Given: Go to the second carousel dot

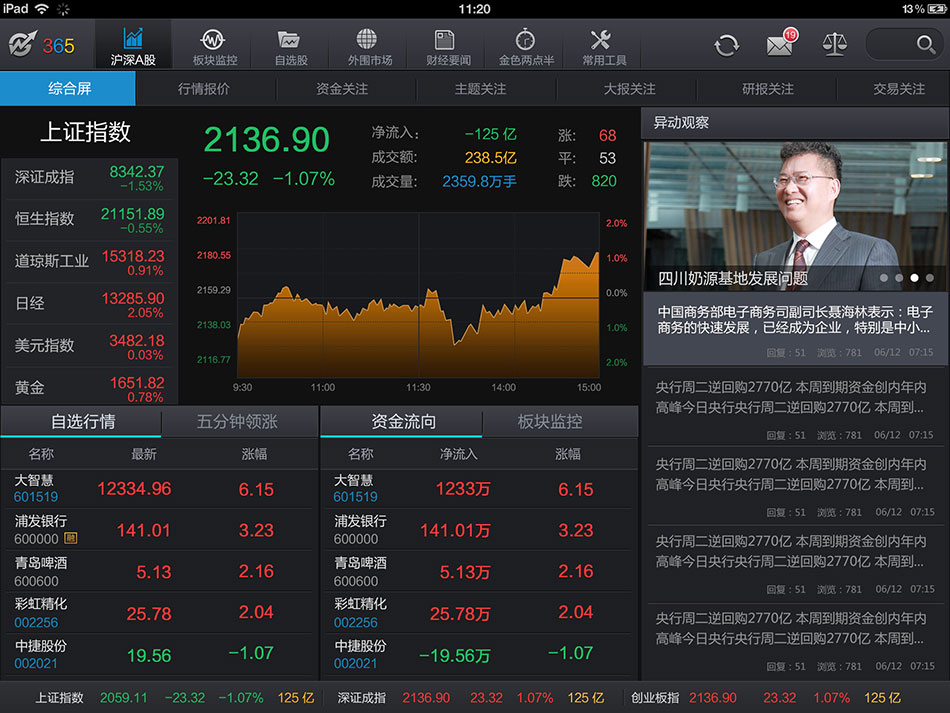Looking at the screenshot, I should tap(899, 278).
